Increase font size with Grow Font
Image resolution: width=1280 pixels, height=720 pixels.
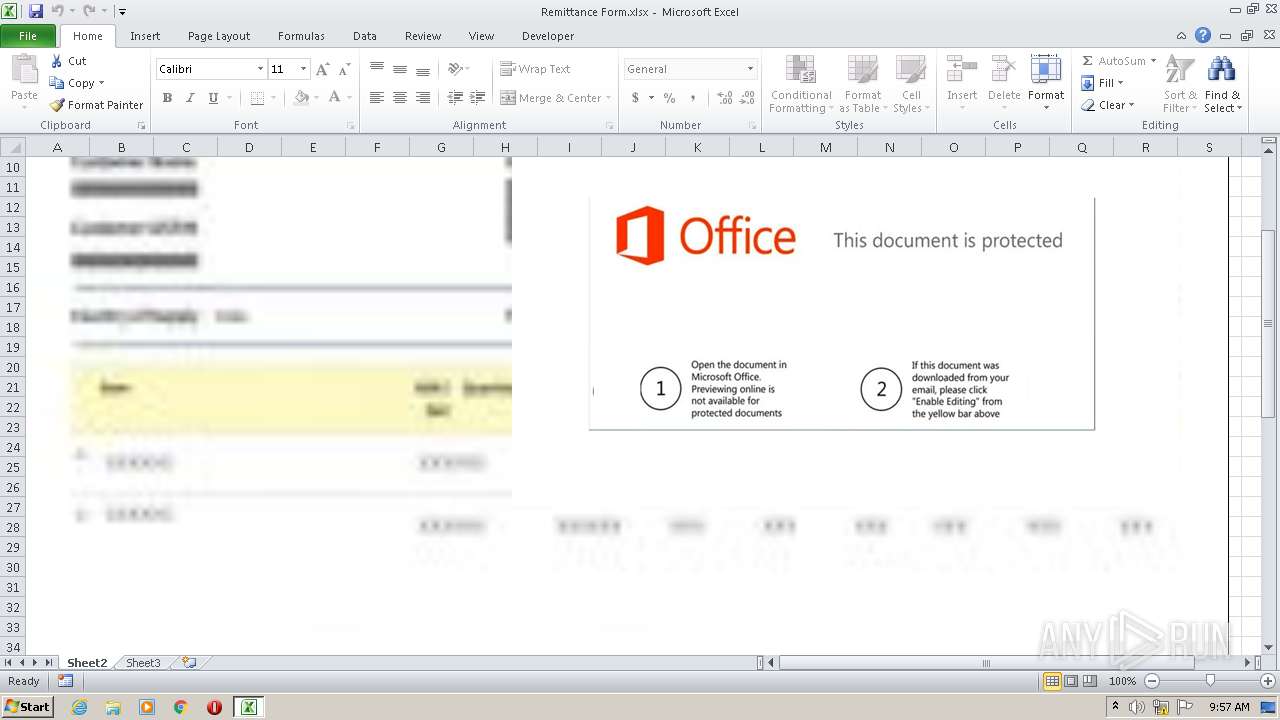click(322, 69)
